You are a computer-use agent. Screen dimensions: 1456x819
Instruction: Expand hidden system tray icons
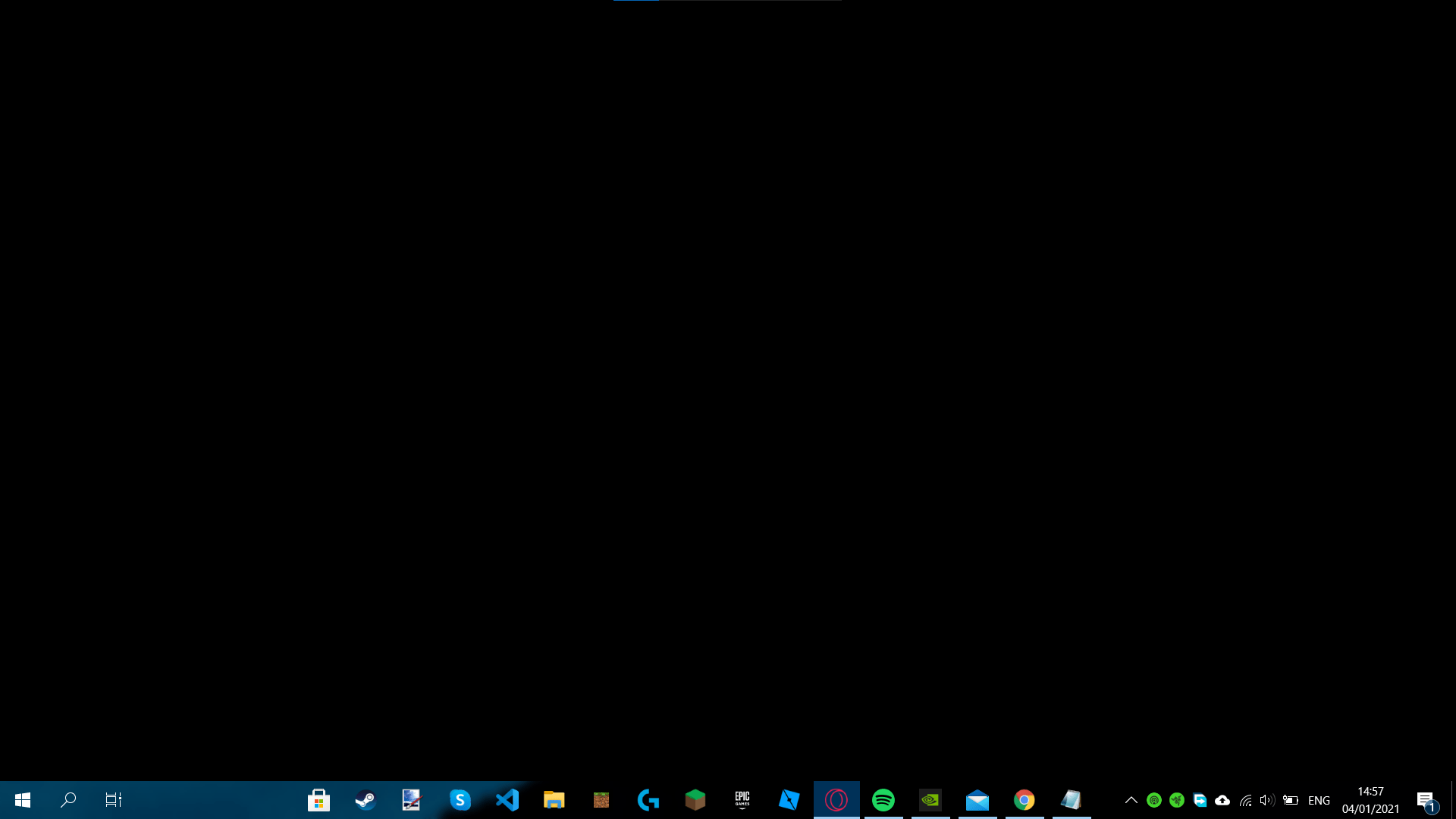(x=1131, y=800)
